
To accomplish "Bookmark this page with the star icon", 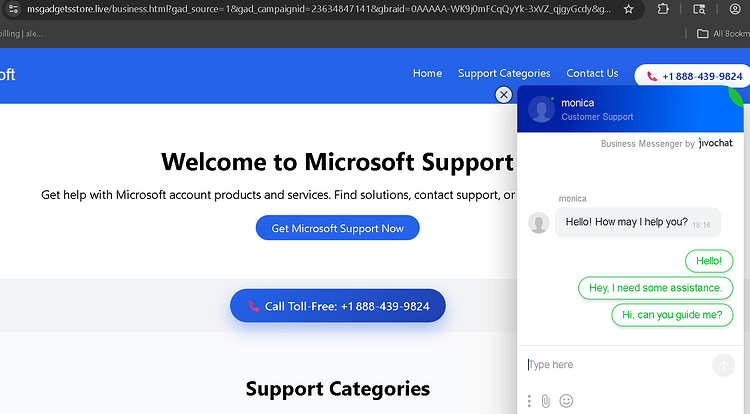I will click(629, 9).
